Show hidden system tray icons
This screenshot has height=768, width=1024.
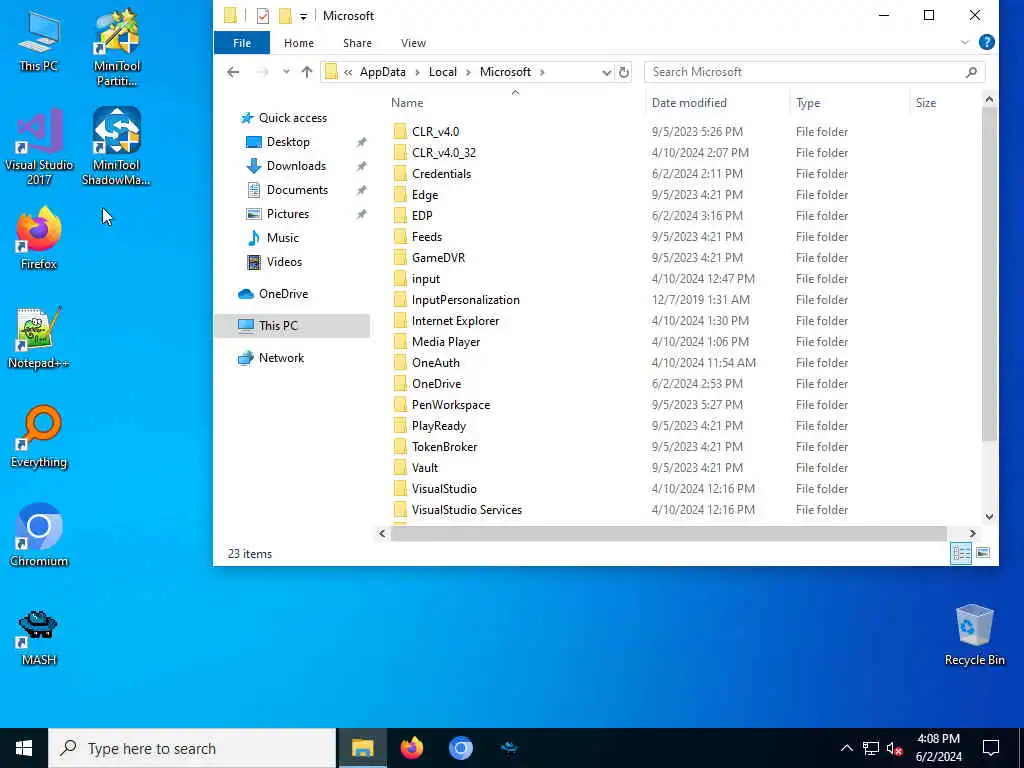coord(846,748)
